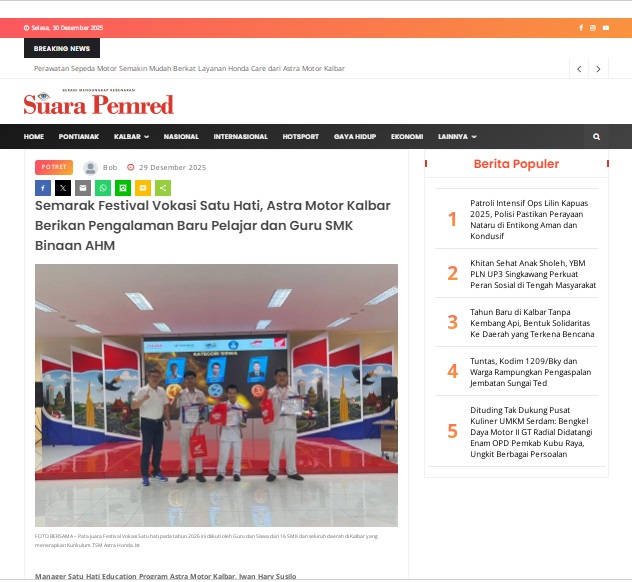Viewport: 632px width, 582px height.
Task: Open YouTube channel from top bar
Action: coord(605,28)
